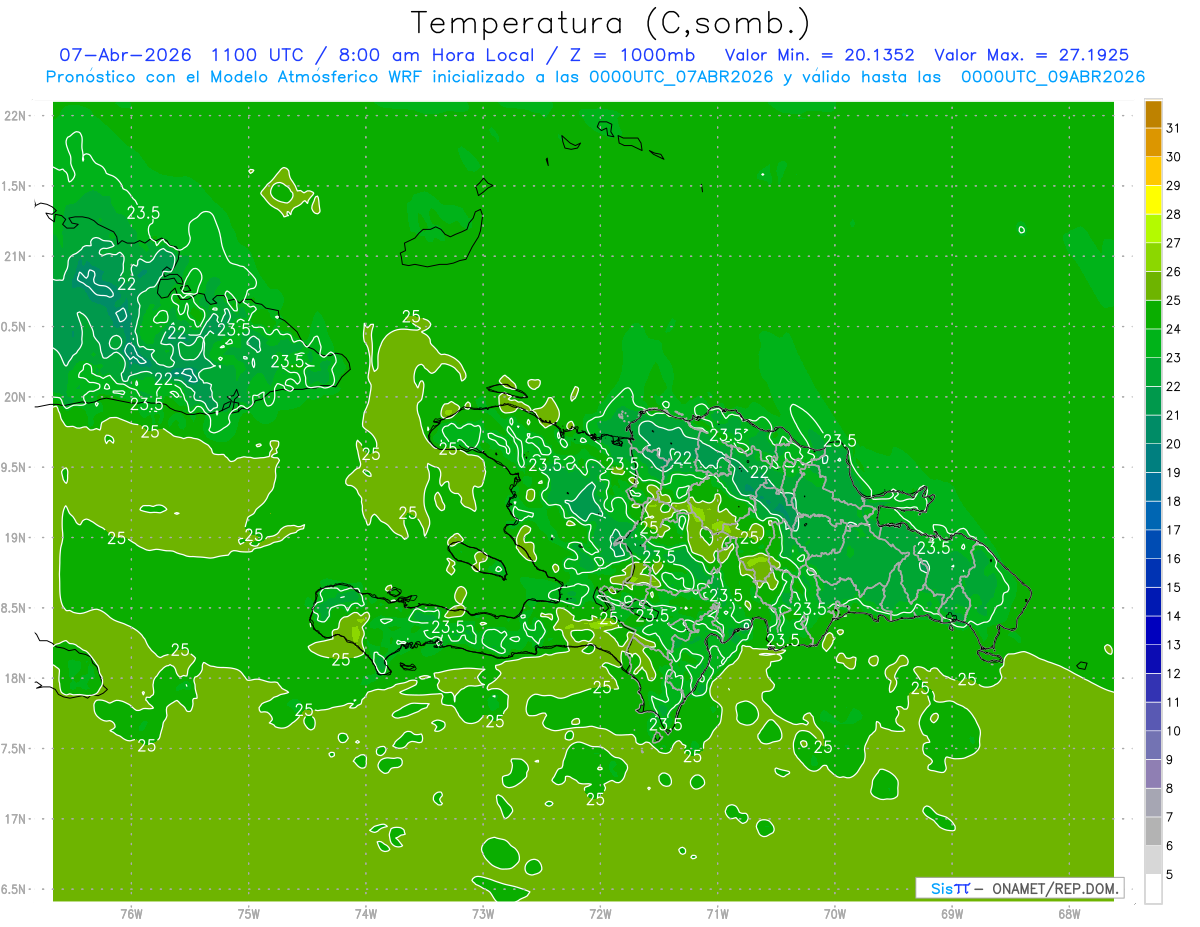The height and width of the screenshot is (927, 1200).
Task: Click the 0000UTC_09ABR2026 forecast end time
Action: (1053, 76)
